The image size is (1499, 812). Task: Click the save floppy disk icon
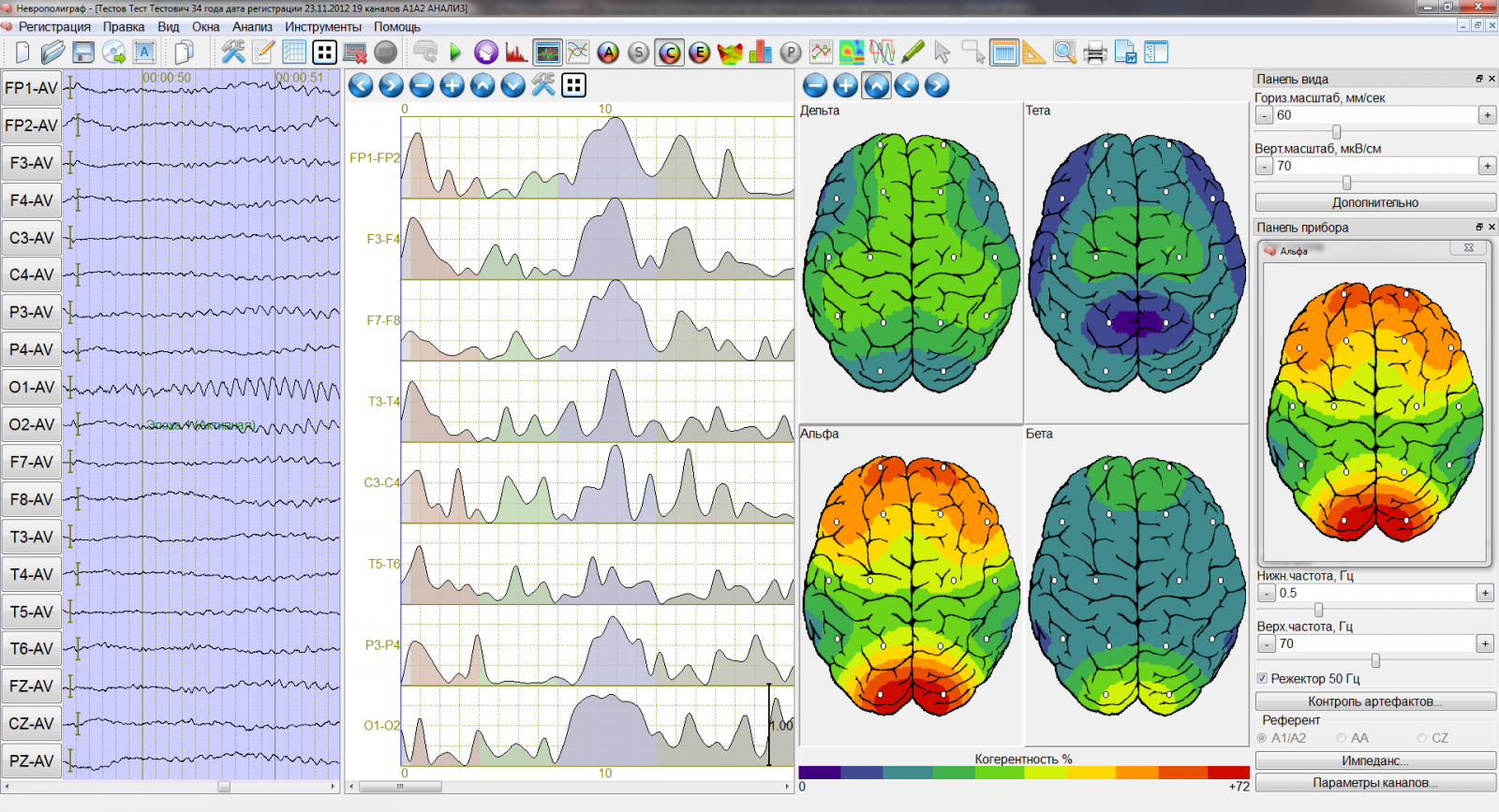[x=83, y=52]
